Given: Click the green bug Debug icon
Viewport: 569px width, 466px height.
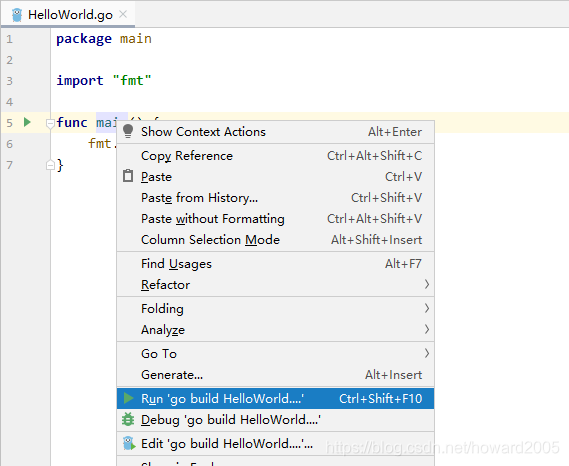Looking at the screenshot, I should click(x=128, y=419).
